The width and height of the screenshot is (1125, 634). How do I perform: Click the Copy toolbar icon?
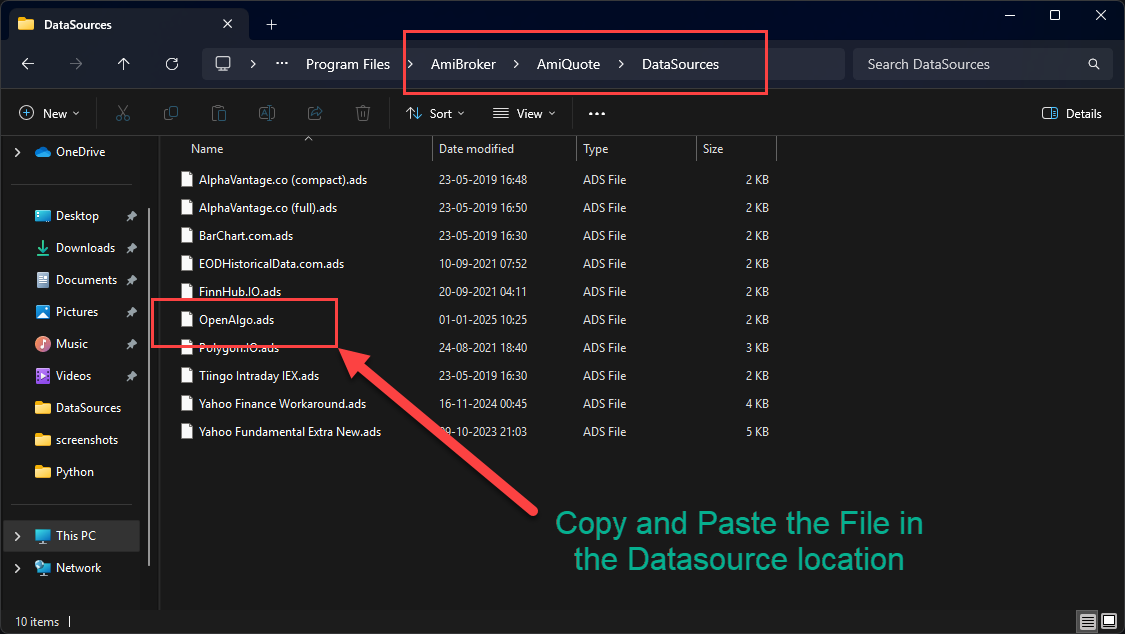pyautogui.click(x=171, y=113)
